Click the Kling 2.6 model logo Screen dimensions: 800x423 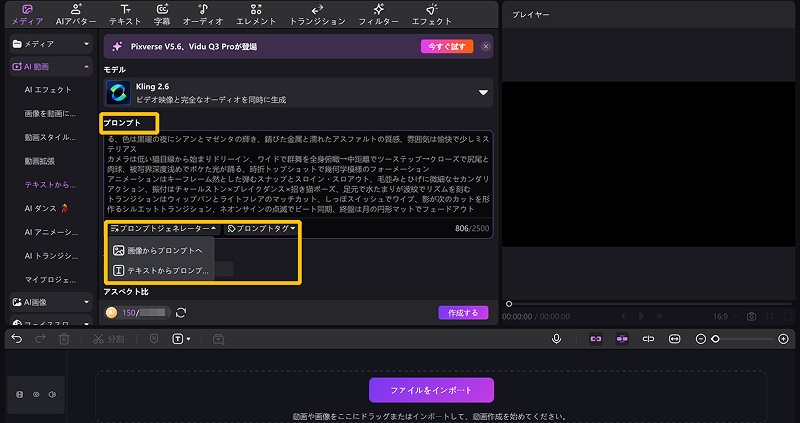click(x=118, y=93)
